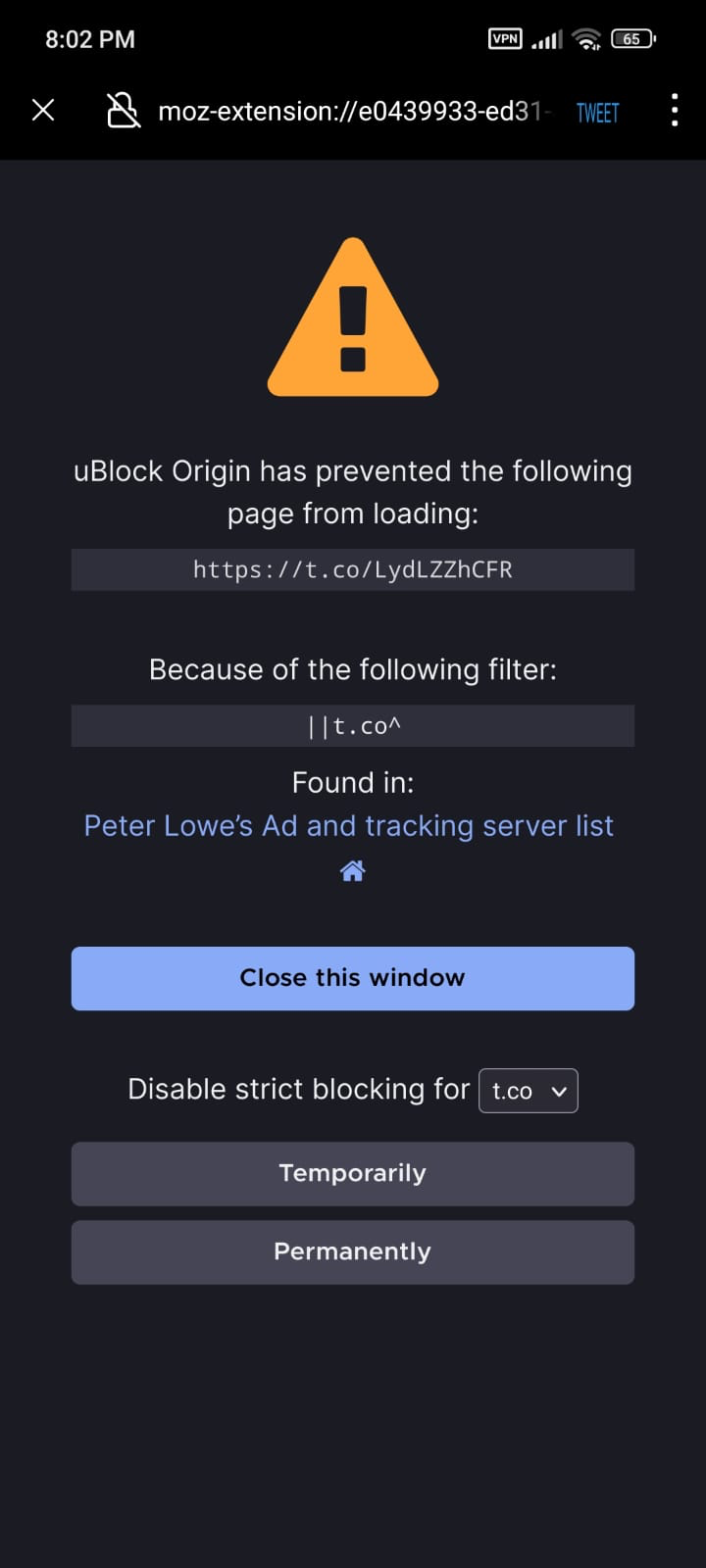This screenshot has height=1568, width=706.
Task: Tap the Wi-Fi icon in the status bar
Action: click(x=586, y=39)
